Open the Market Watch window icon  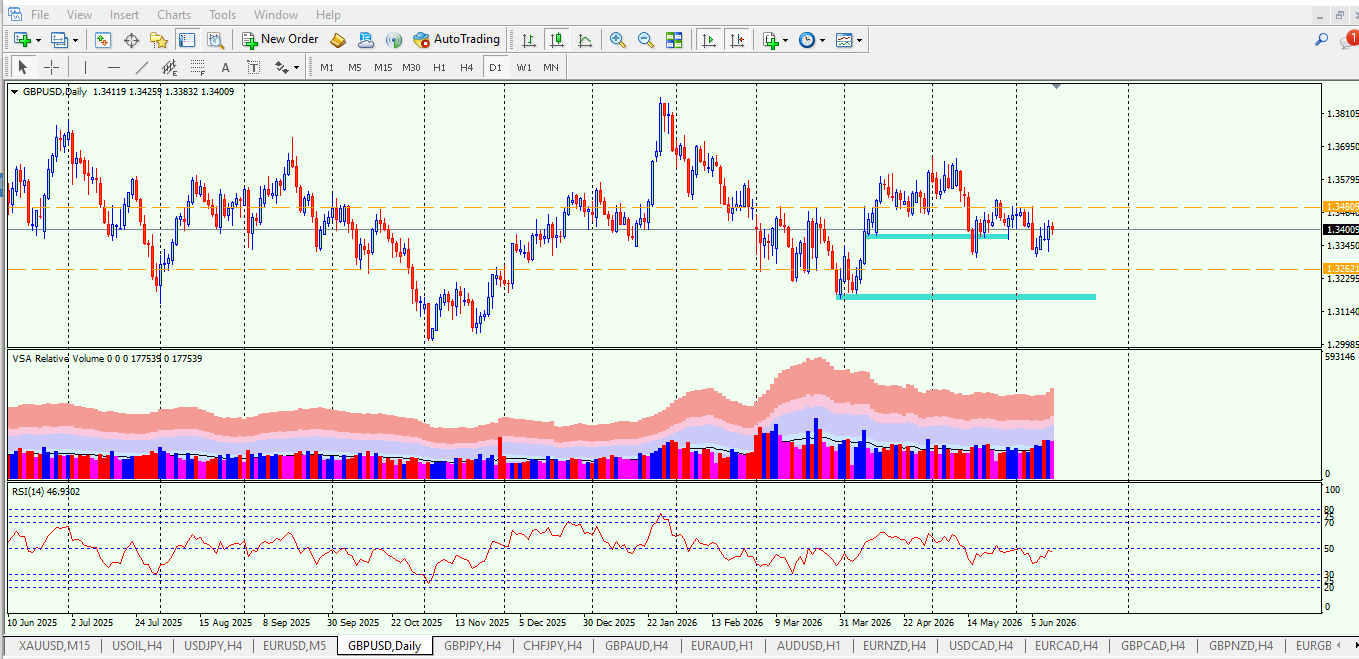[x=103, y=40]
